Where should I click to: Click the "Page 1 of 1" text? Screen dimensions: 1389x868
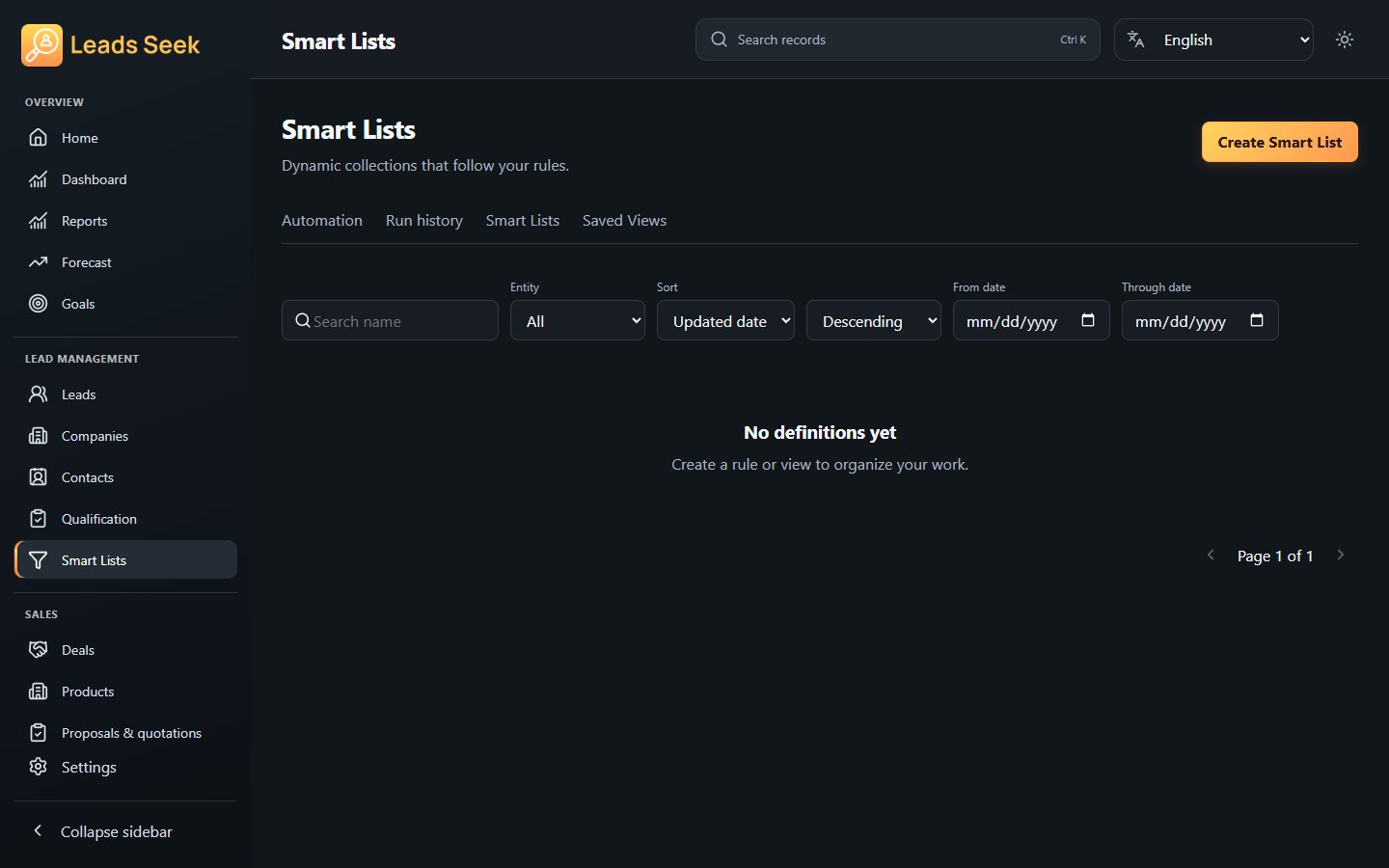(1275, 556)
